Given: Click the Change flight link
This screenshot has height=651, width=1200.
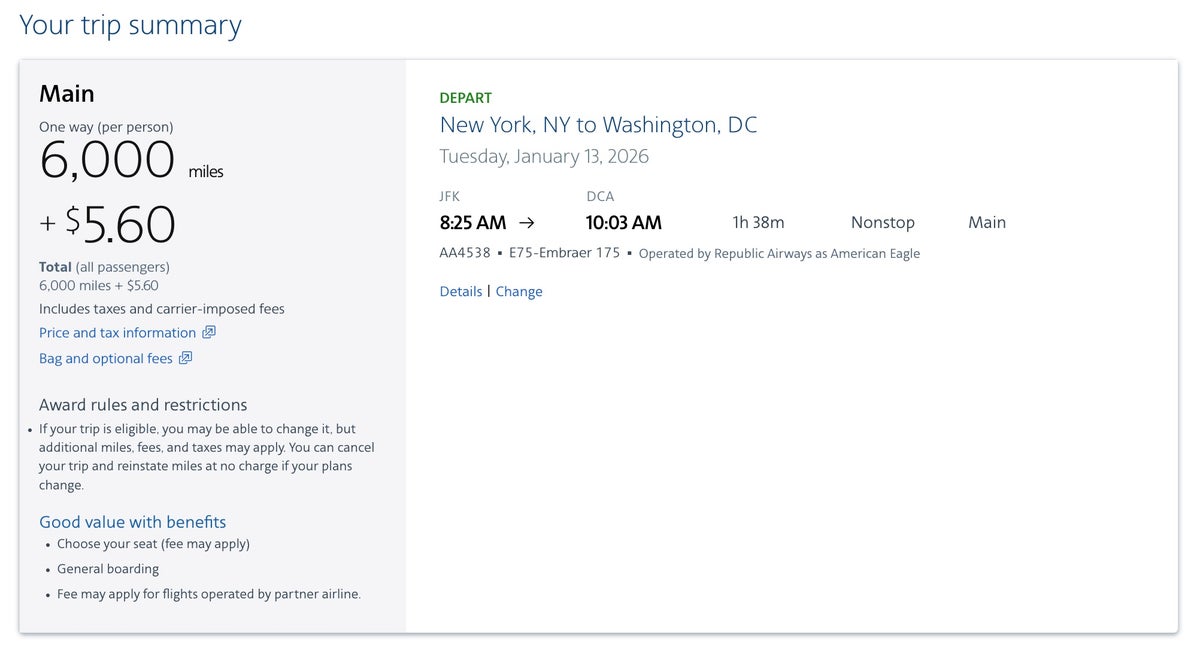Looking at the screenshot, I should pos(519,292).
